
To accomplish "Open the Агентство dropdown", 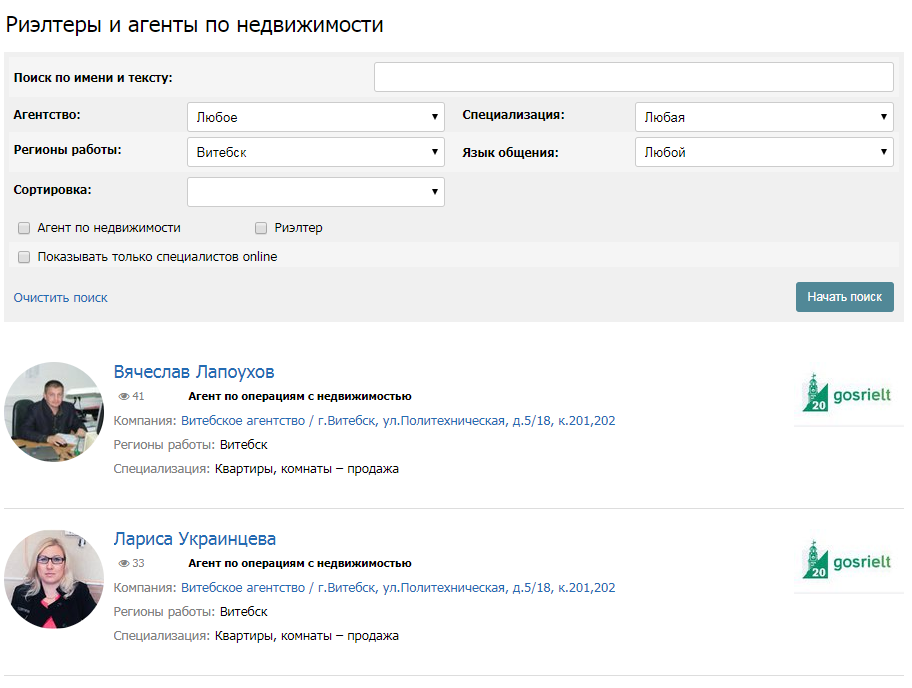I will pyautogui.click(x=315, y=117).
